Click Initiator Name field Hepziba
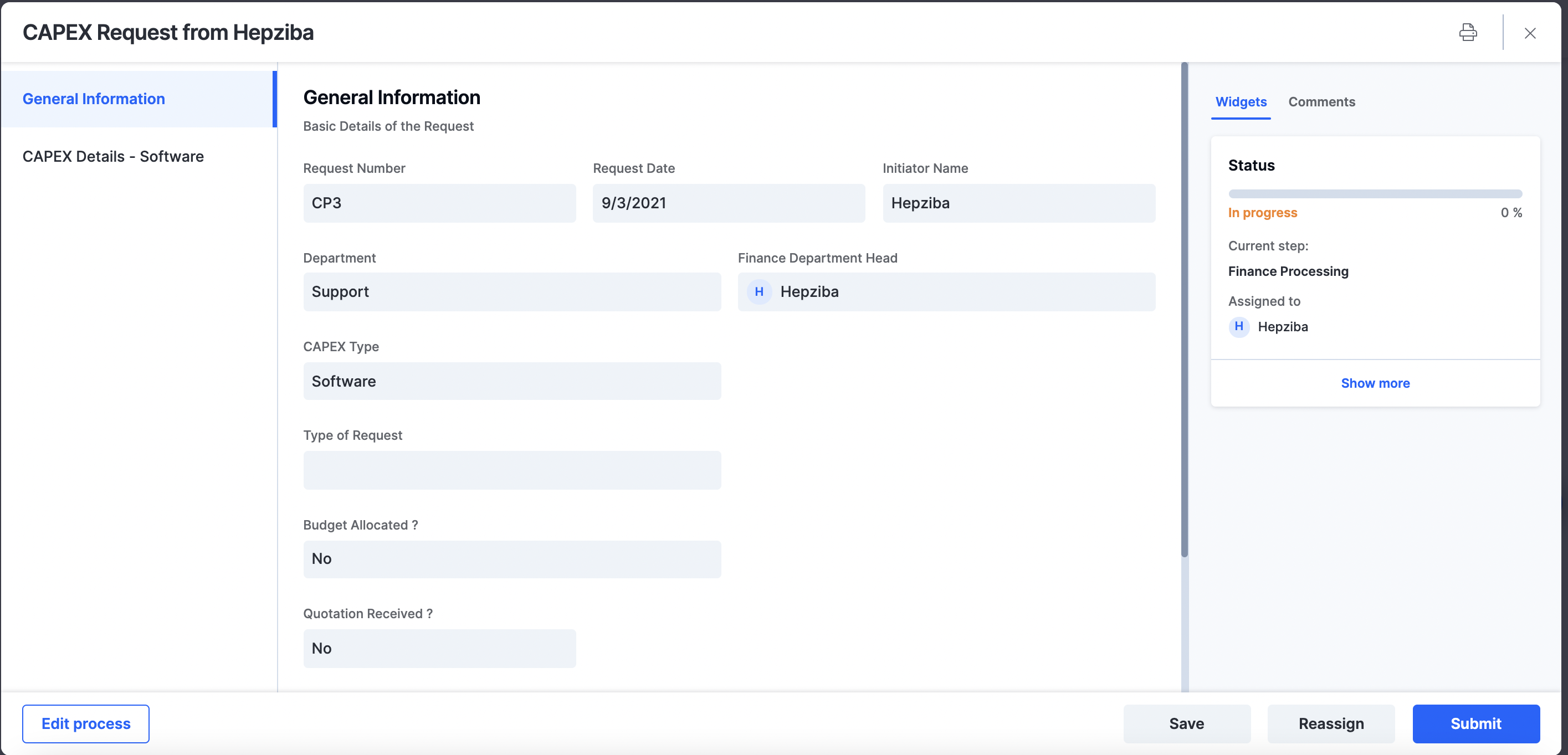The width and height of the screenshot is (1568, 755). [x=1018, y=203]
